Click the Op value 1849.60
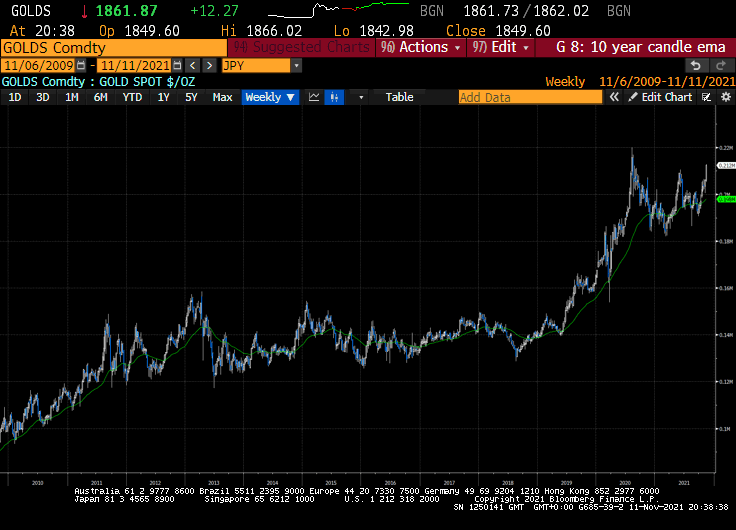Screen dimensions: 736x530 (152, 31)
